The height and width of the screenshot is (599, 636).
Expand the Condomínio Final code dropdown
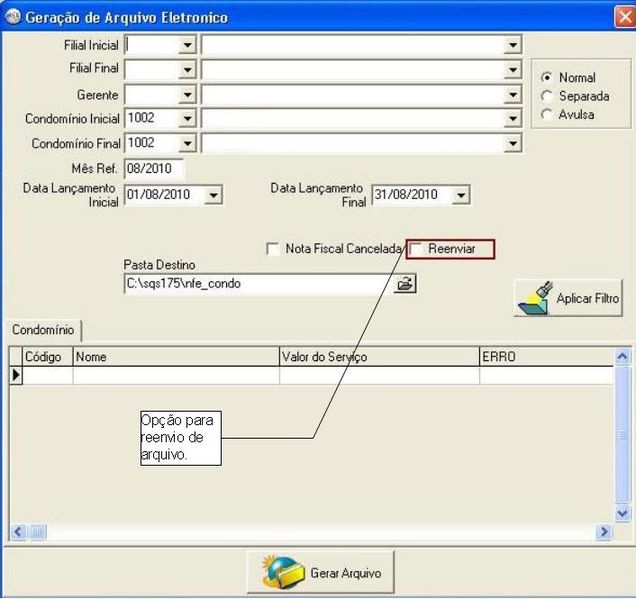tap(187, 143)
